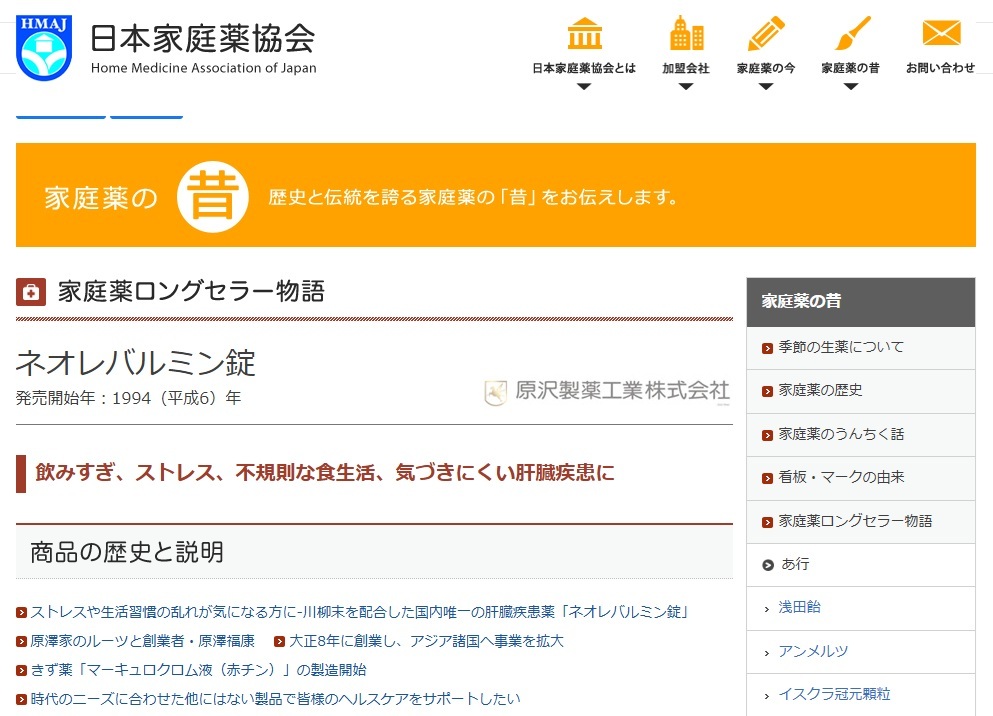Open sidebar item 家庭薬ロングセラー物語
Viewport: 993px width, 716px height.
click(861, 522)
